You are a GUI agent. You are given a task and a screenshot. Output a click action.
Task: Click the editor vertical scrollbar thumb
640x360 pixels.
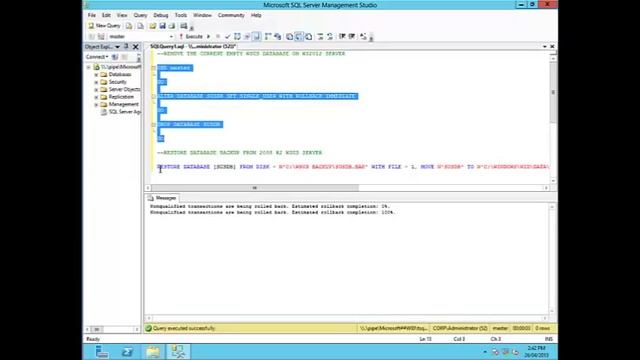coord(553,92)
